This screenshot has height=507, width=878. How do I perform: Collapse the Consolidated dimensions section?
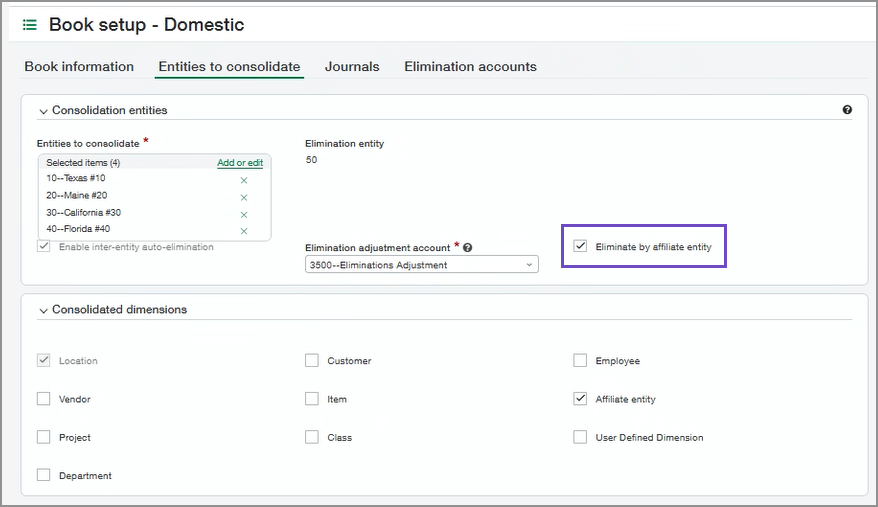click(43, 311)
